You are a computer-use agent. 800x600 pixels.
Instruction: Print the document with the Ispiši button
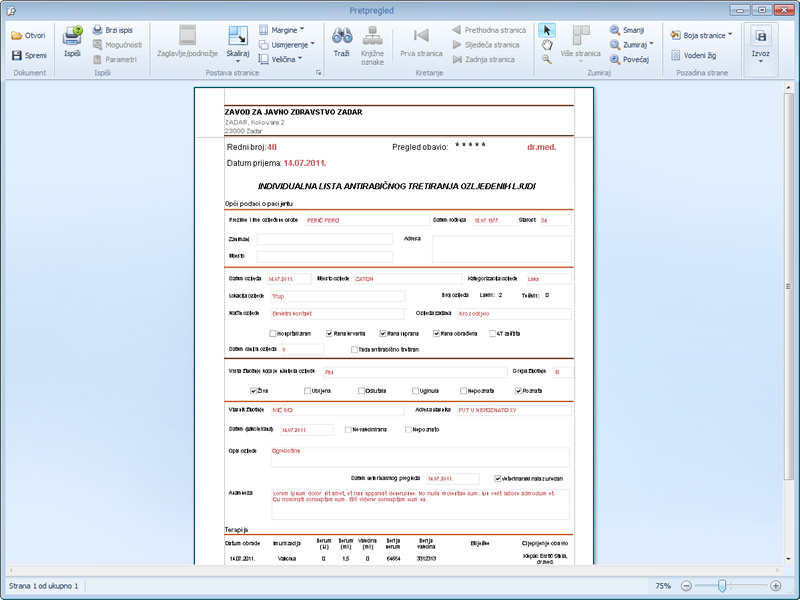pos(72,41)
